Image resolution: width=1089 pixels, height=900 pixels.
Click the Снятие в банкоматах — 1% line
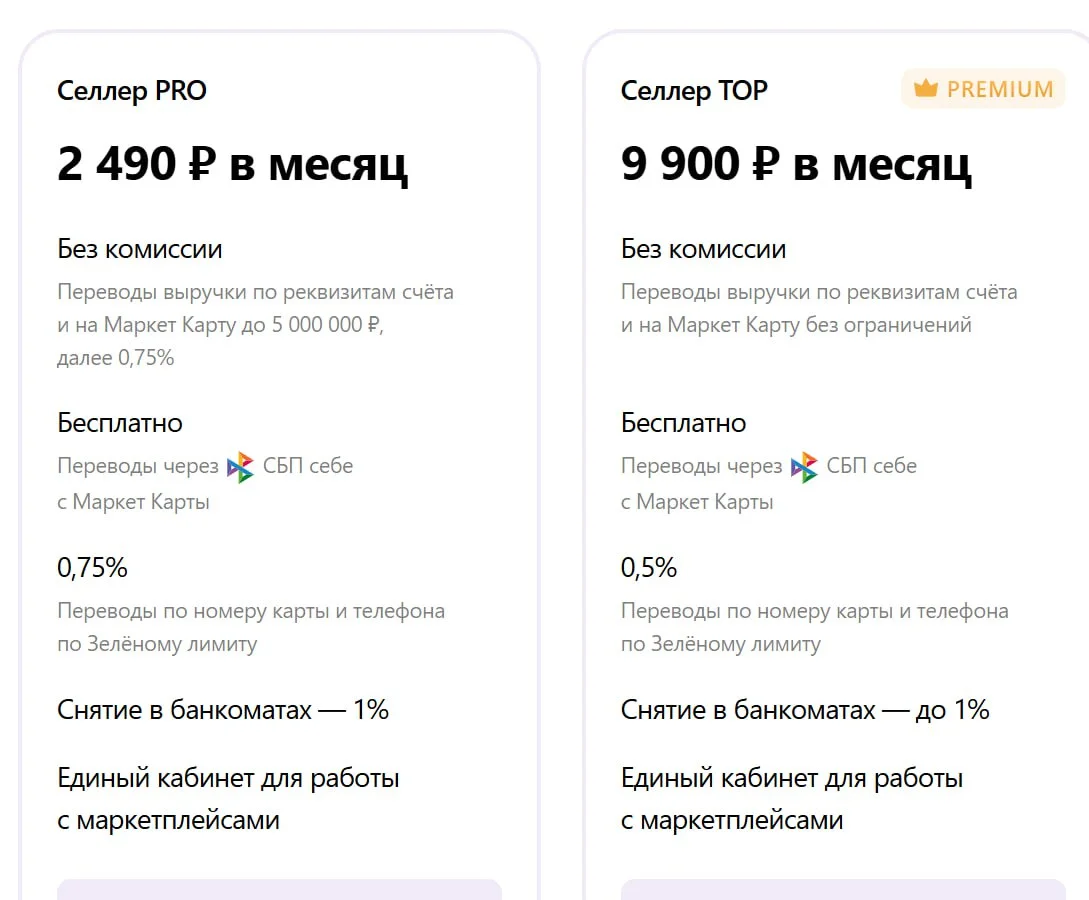[223, 710]
